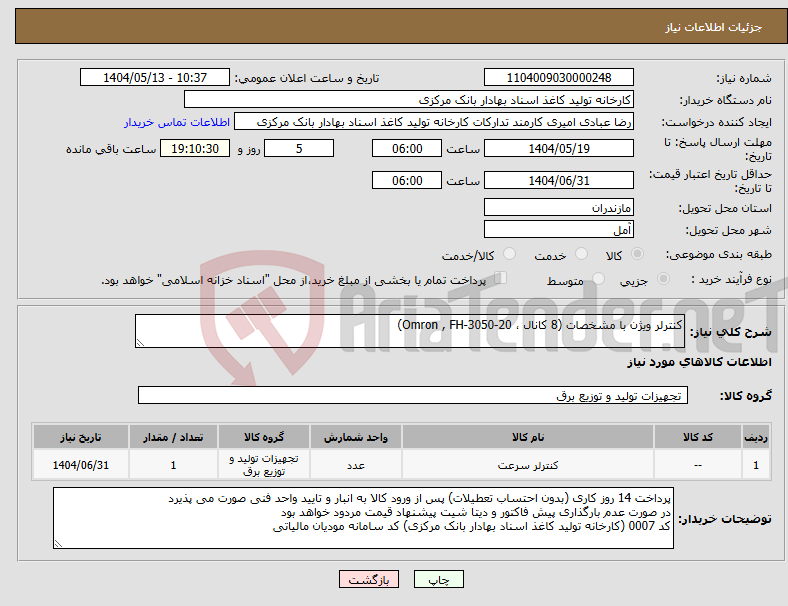Click the remaining time field 19:10:30
This screenshot has width=788, height=606.
[x=195, y=149]
